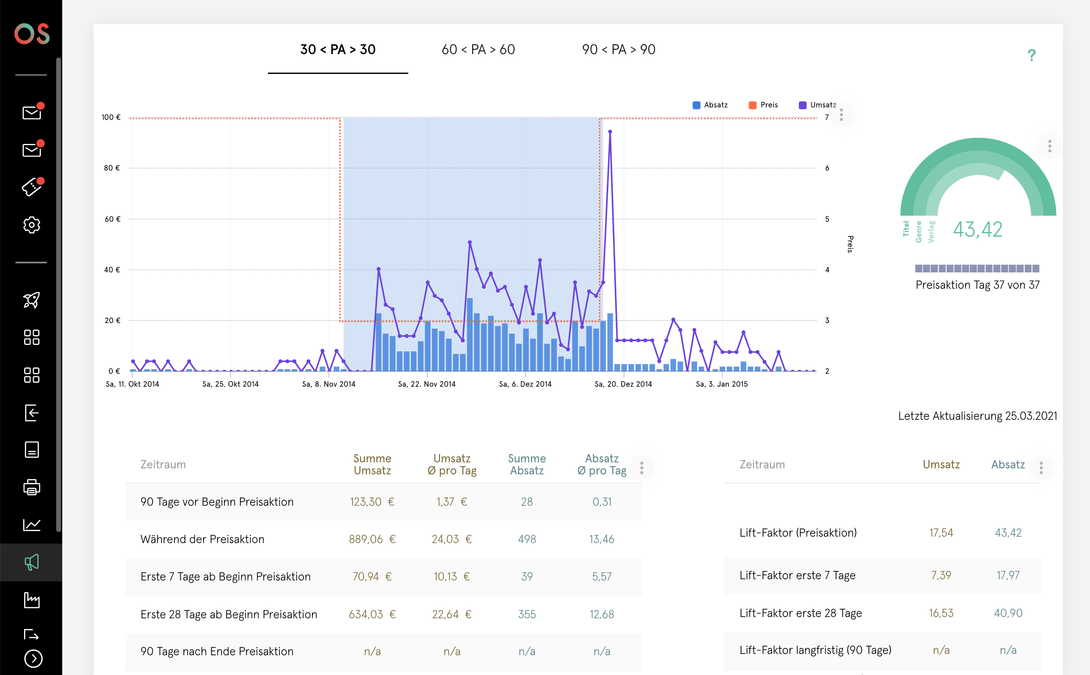
Task: Click the 'Titel' gauge ring label
Action: tap(906, 229)
